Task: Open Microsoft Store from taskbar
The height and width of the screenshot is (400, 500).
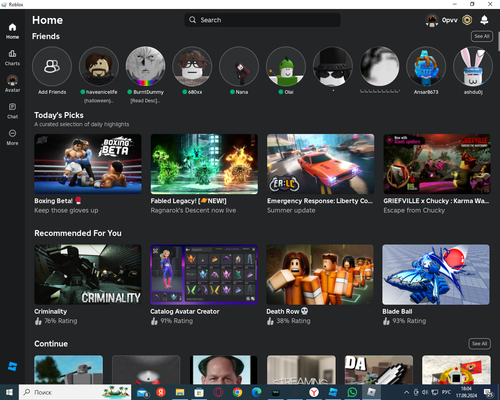Action: point(199,392)
